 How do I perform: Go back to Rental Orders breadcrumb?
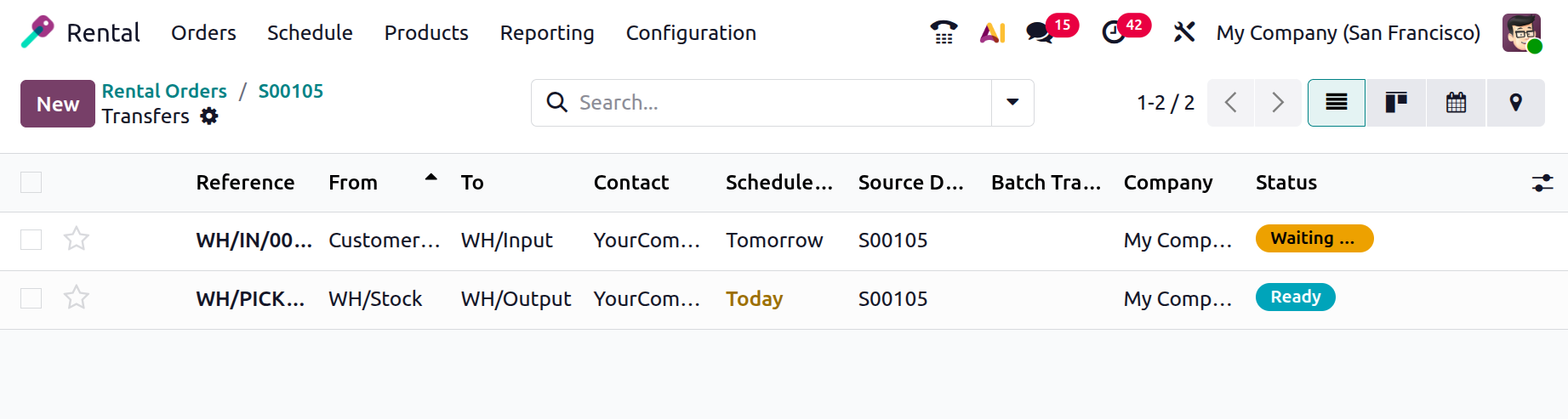tap(164, 91)
